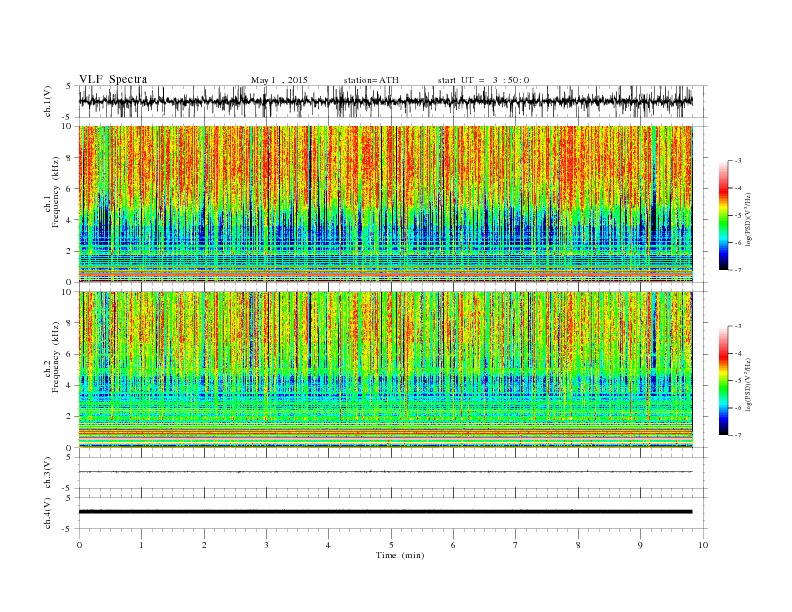Click the log(PSD) label beside ch.2 colorbar
This screenshot has height=612, width=792.
click(x=749, y=383)
